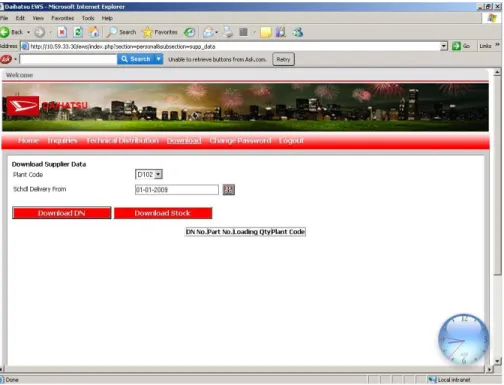Viewport: 504px width, 385px height.
Task: Stop page loading with red X icon
Action: coord(62,32)
